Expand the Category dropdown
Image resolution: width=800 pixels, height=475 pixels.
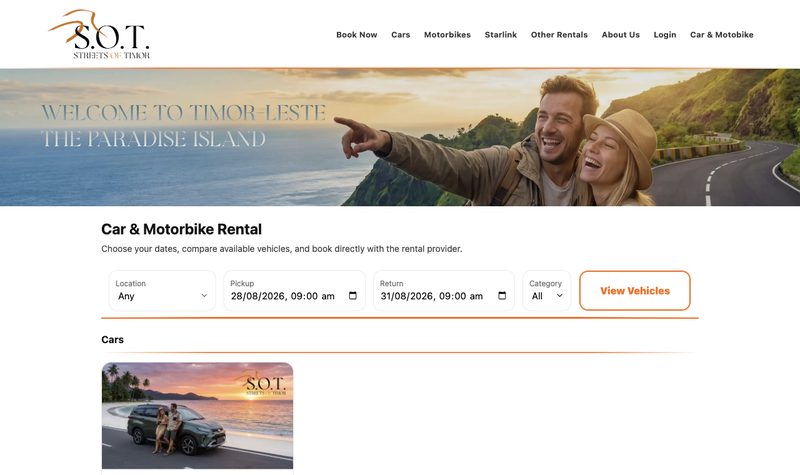546,290
